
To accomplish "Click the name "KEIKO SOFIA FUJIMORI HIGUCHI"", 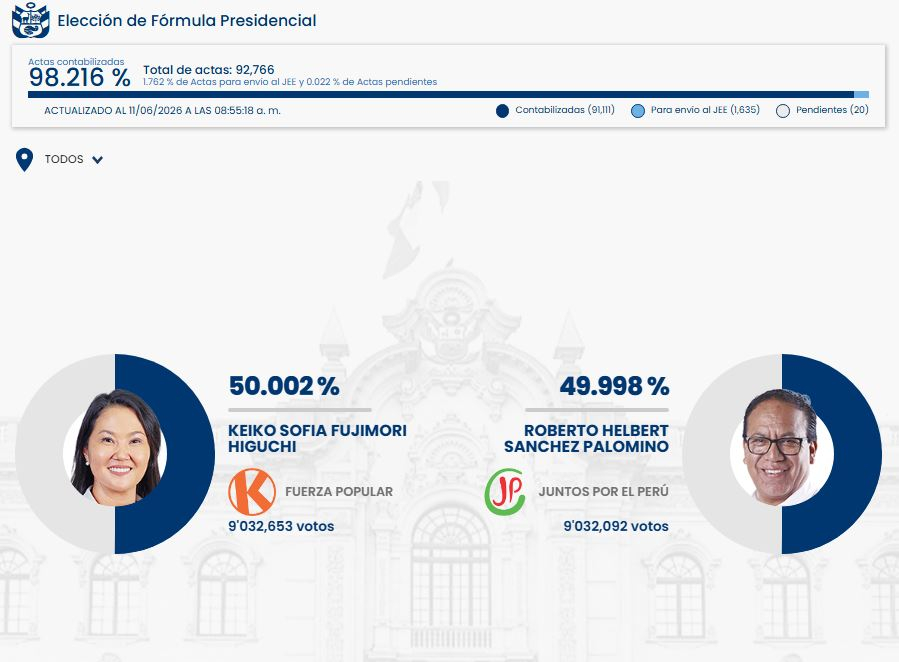I will point(317,438).
